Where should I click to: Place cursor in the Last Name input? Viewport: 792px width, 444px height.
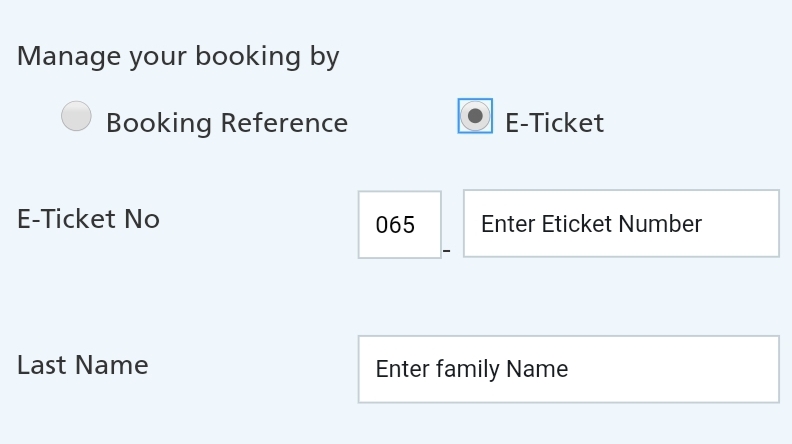568,369
